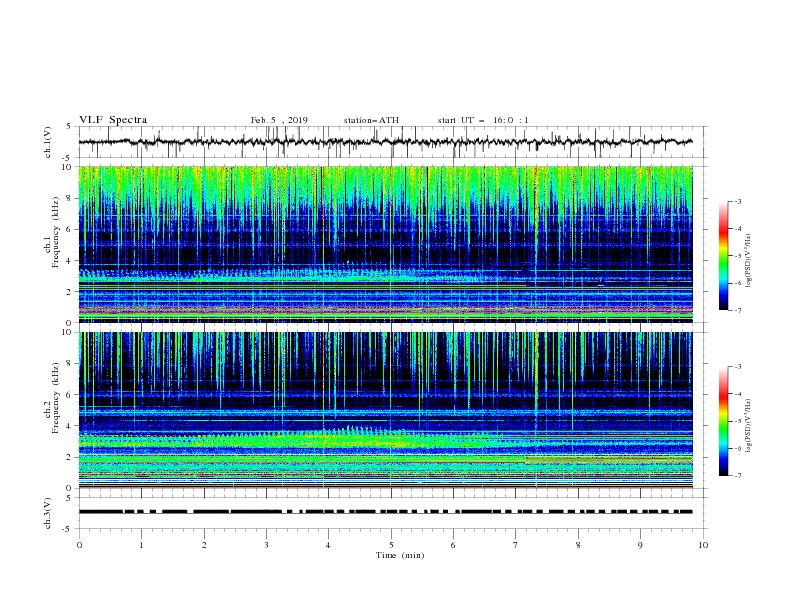The image size is (792, 612).
Task: Select the "ch.3(V)" axis label
Action: tap(48, 513)
